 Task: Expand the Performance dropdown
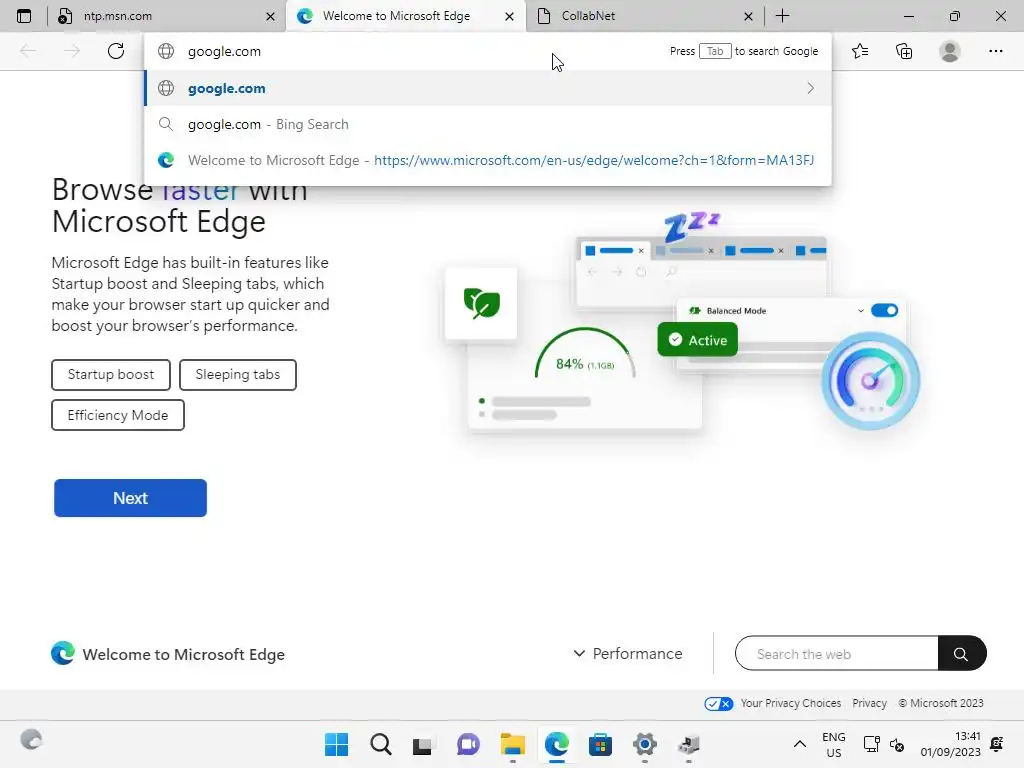click(x=628, y=654)
